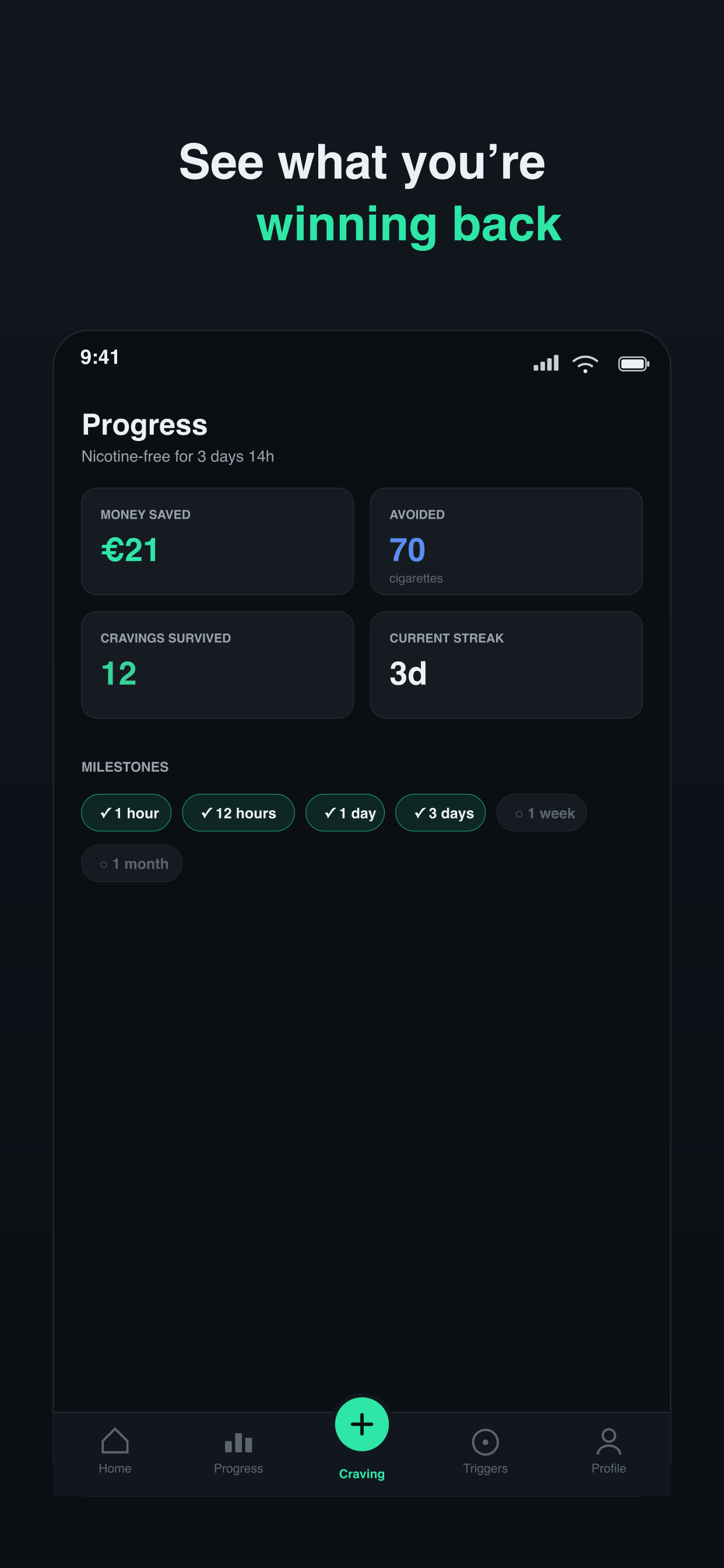Open the Avoided cigarettes card
This screenshot has width=724, height=1568.
(506, 541)
